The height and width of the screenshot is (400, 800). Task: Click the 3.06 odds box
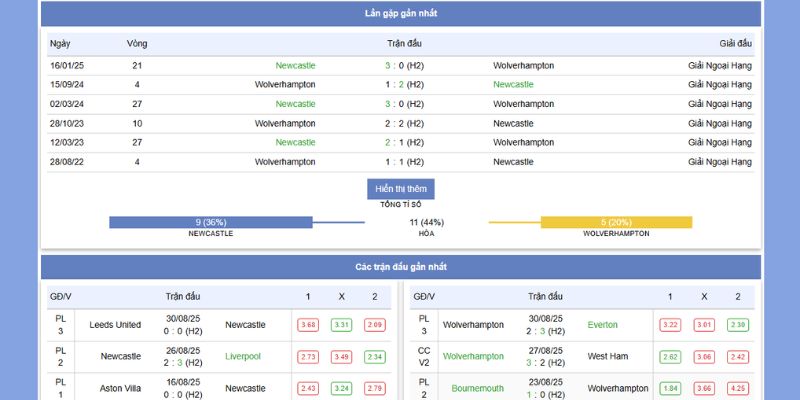[x=704, y=357]
